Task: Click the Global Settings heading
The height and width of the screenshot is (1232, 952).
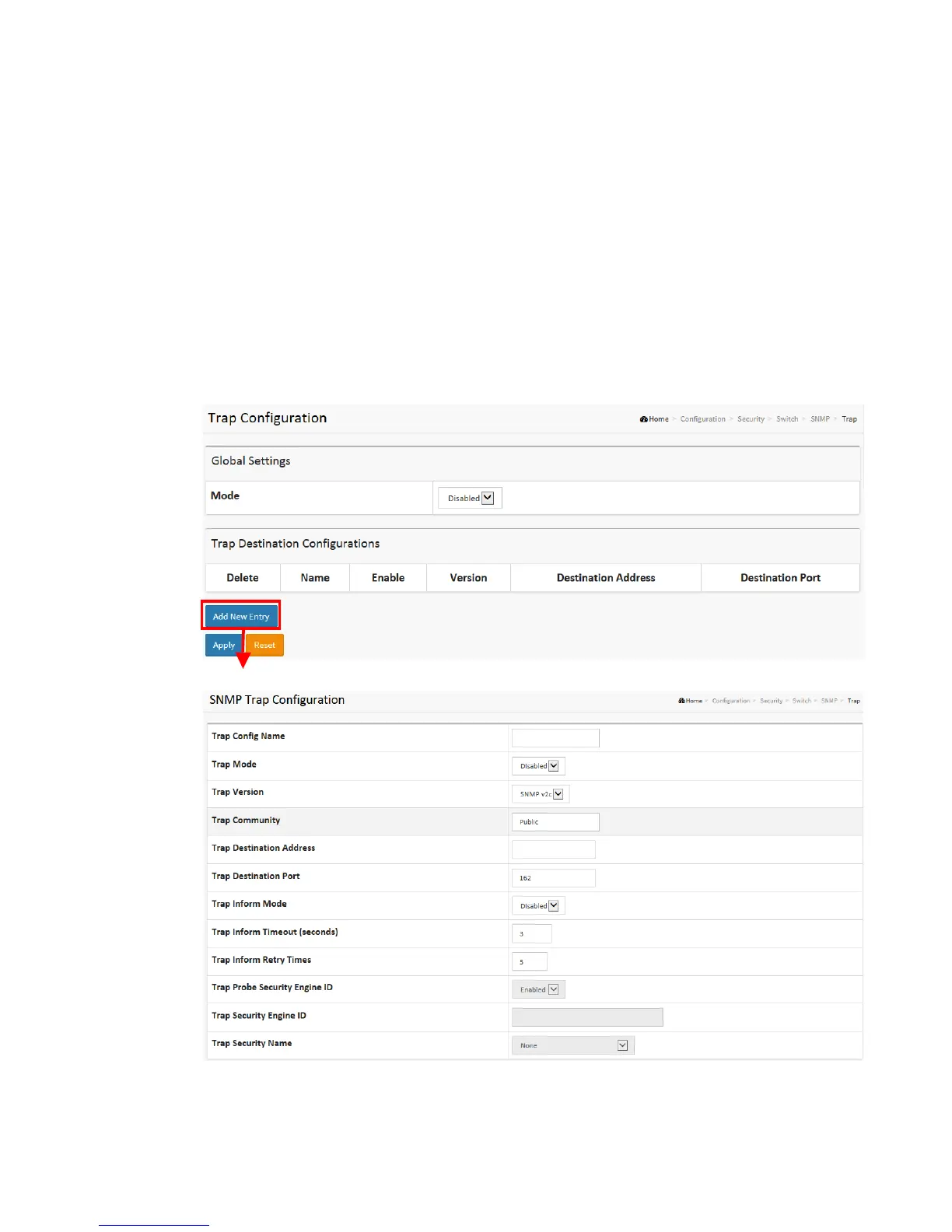Action: click(x=250, y=461)
